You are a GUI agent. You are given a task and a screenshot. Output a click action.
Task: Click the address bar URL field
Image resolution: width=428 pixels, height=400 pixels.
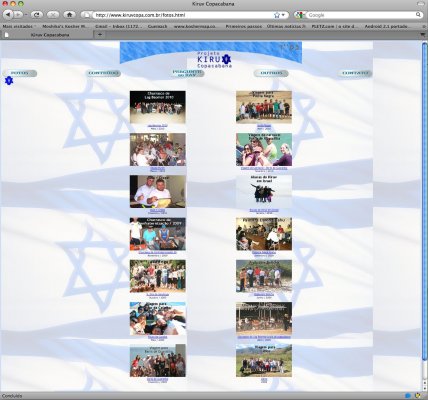pyautogui.click(x=183, y=15)
